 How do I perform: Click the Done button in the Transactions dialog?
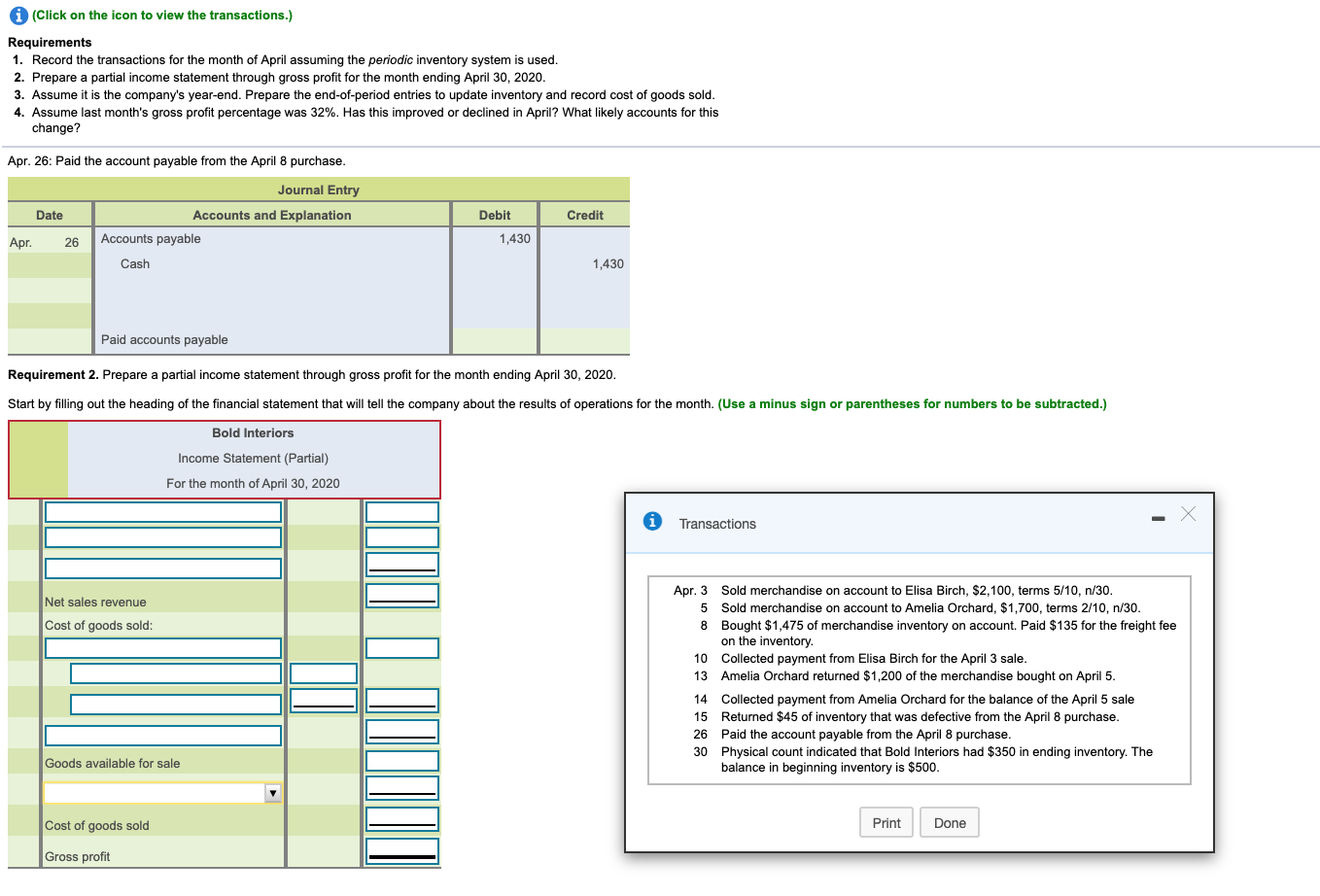click(949, 822)
